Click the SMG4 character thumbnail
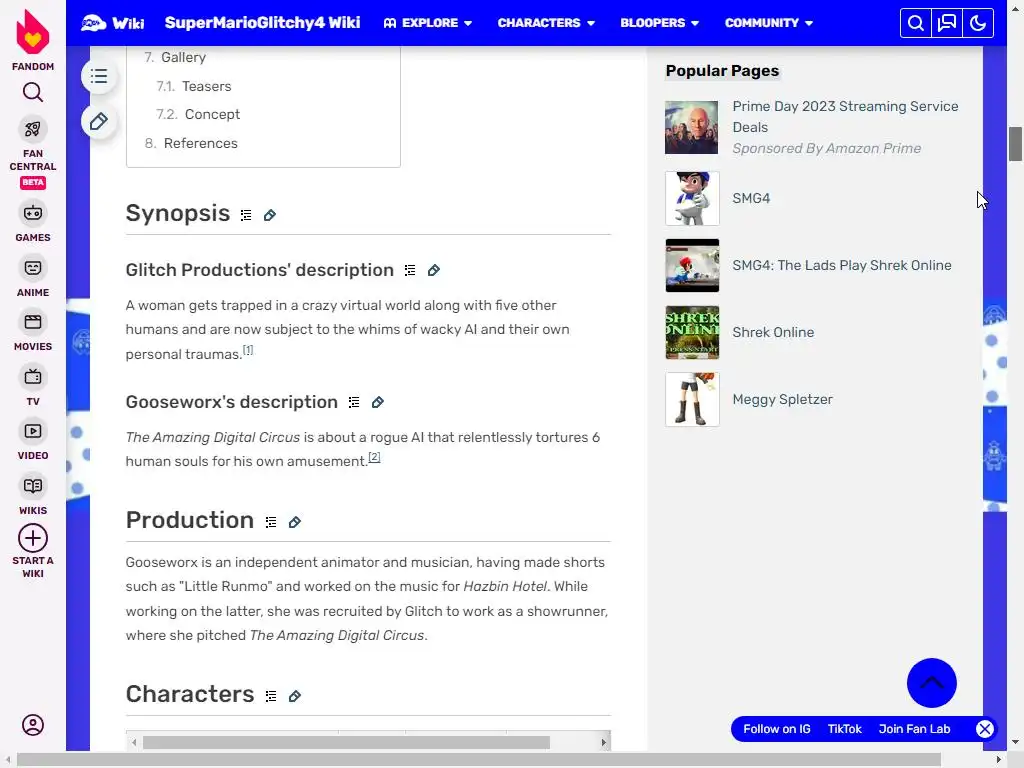This screenshot has height=768, width=1024. 692,199
